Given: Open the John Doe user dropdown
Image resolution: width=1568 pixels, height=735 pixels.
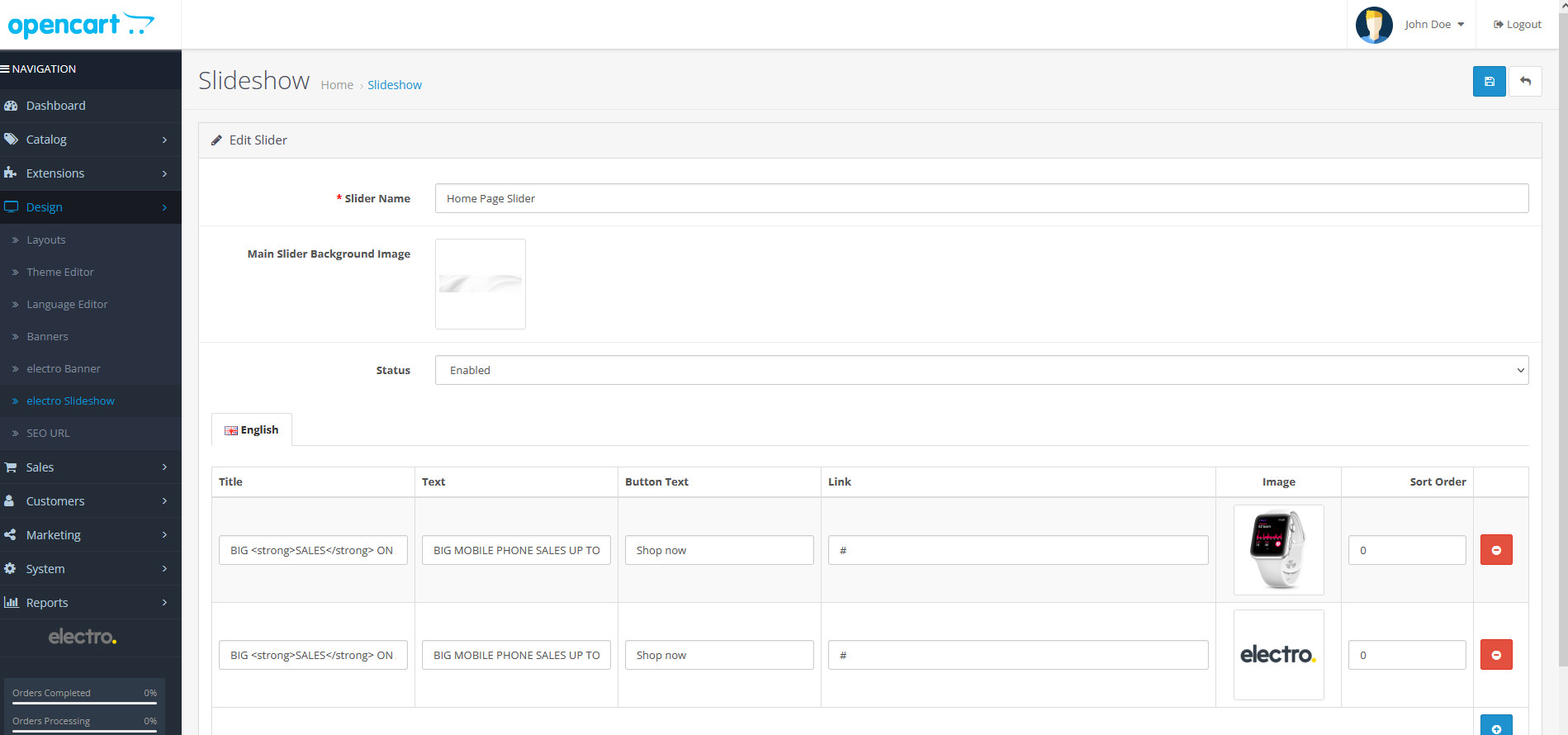Looking at the screenshot, I should coord(1434,25).
